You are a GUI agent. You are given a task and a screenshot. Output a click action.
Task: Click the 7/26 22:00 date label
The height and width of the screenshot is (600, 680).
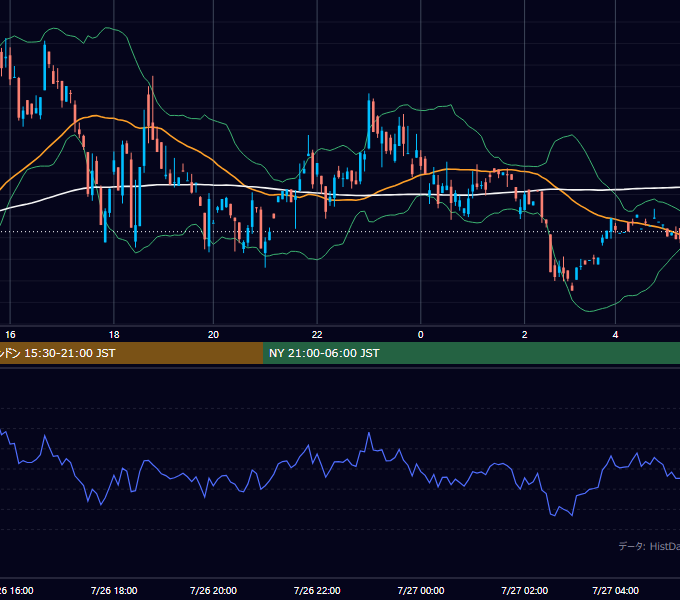point(317,590)
